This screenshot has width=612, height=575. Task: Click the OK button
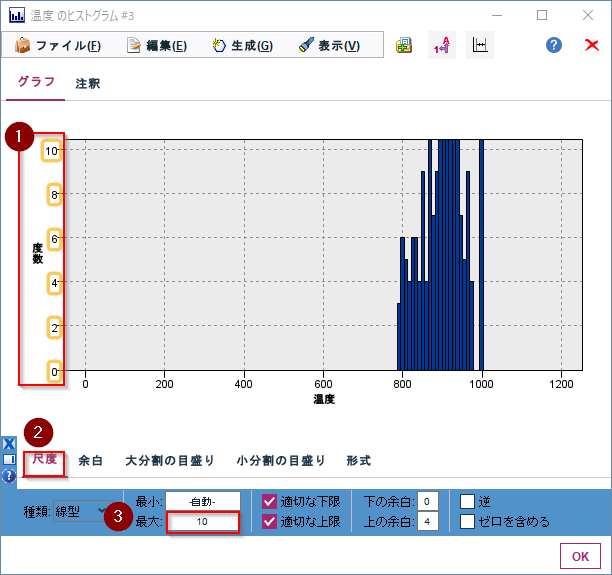(x=580, y=556)
